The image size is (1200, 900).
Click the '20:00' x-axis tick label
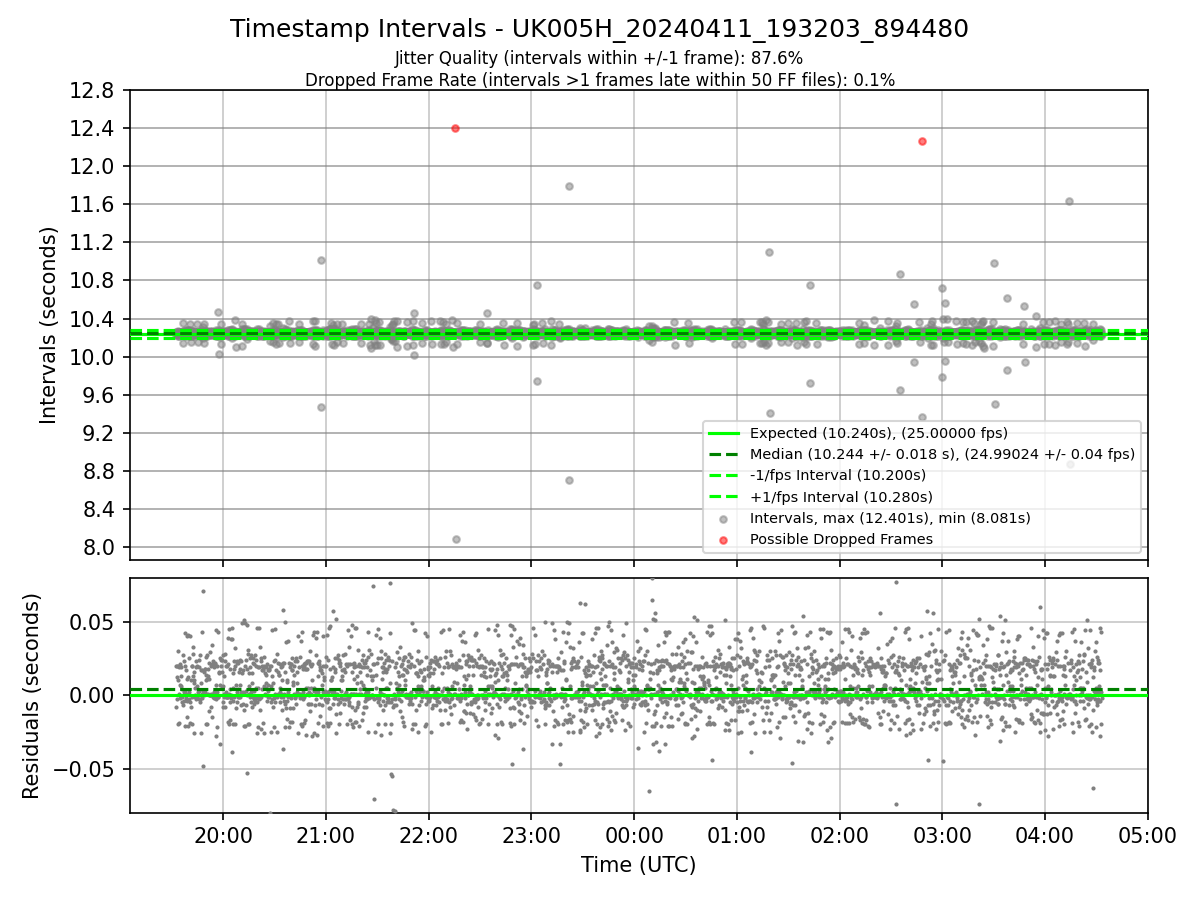point(223,835)
